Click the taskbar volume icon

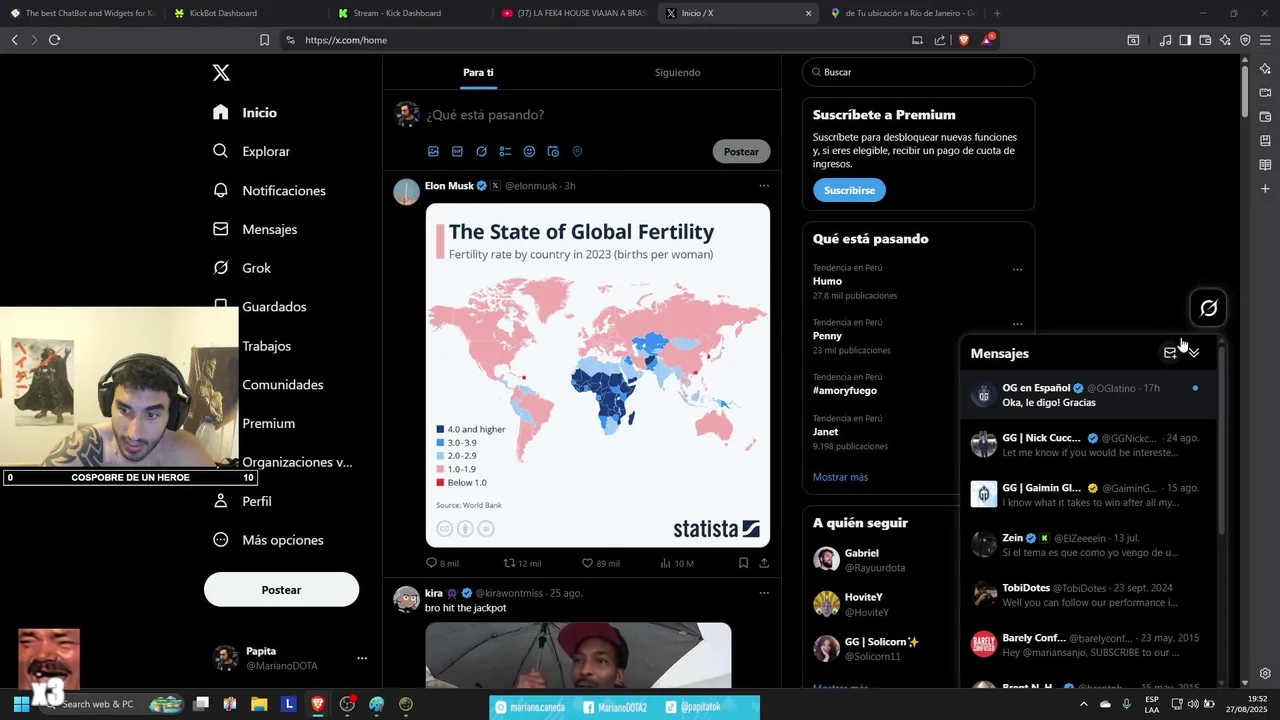click(1193, 704)
